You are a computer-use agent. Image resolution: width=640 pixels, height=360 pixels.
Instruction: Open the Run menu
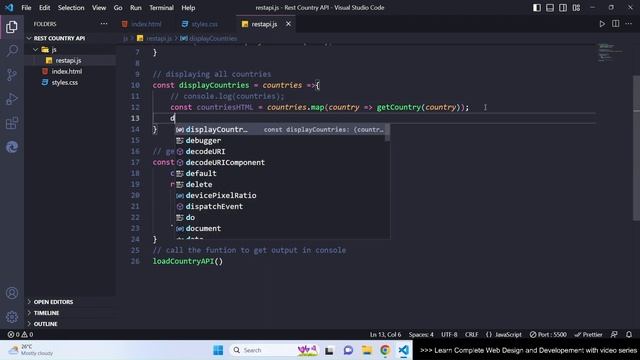(x=136, y=8)
